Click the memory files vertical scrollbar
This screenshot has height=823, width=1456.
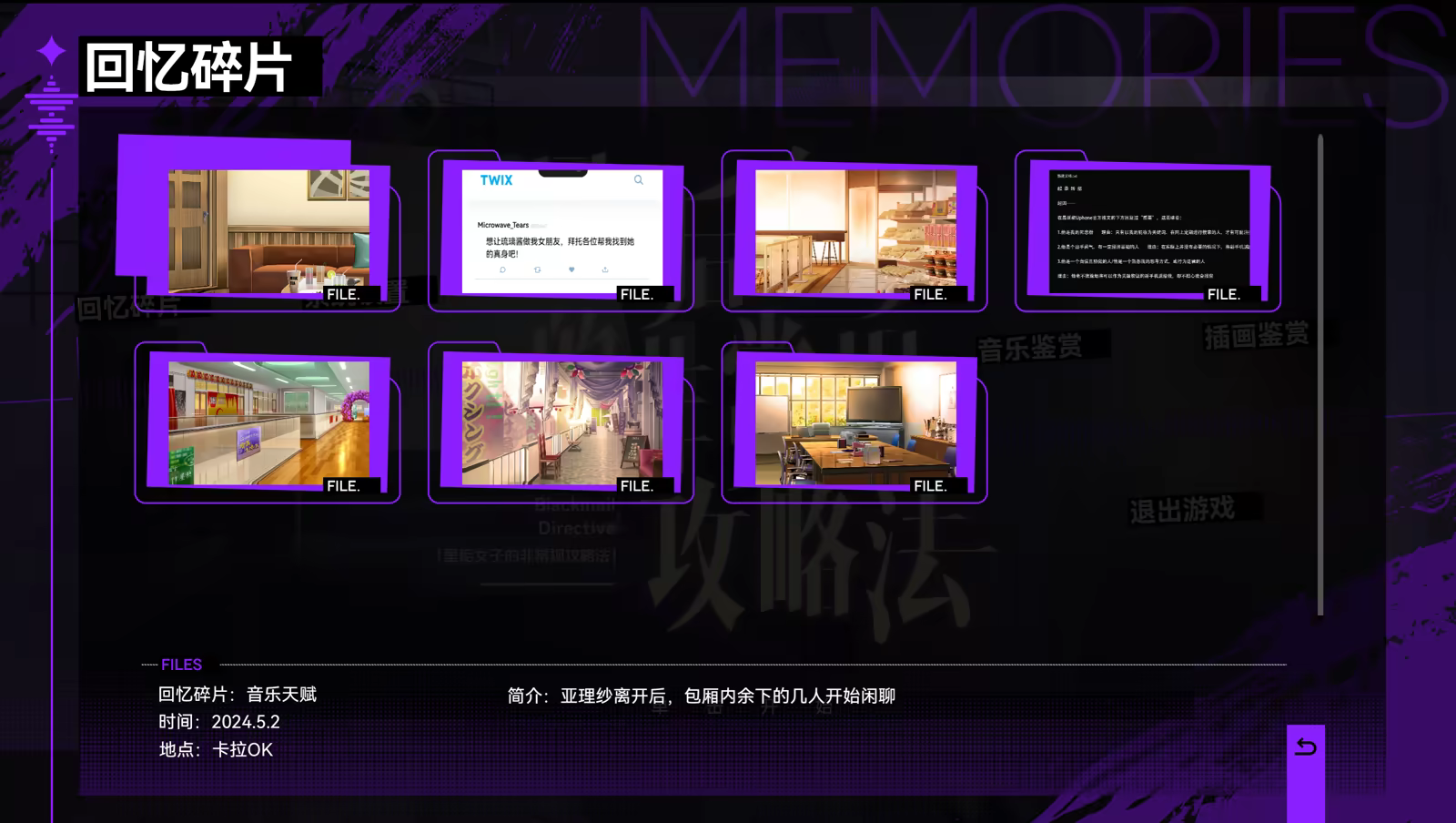(1319, 373)
